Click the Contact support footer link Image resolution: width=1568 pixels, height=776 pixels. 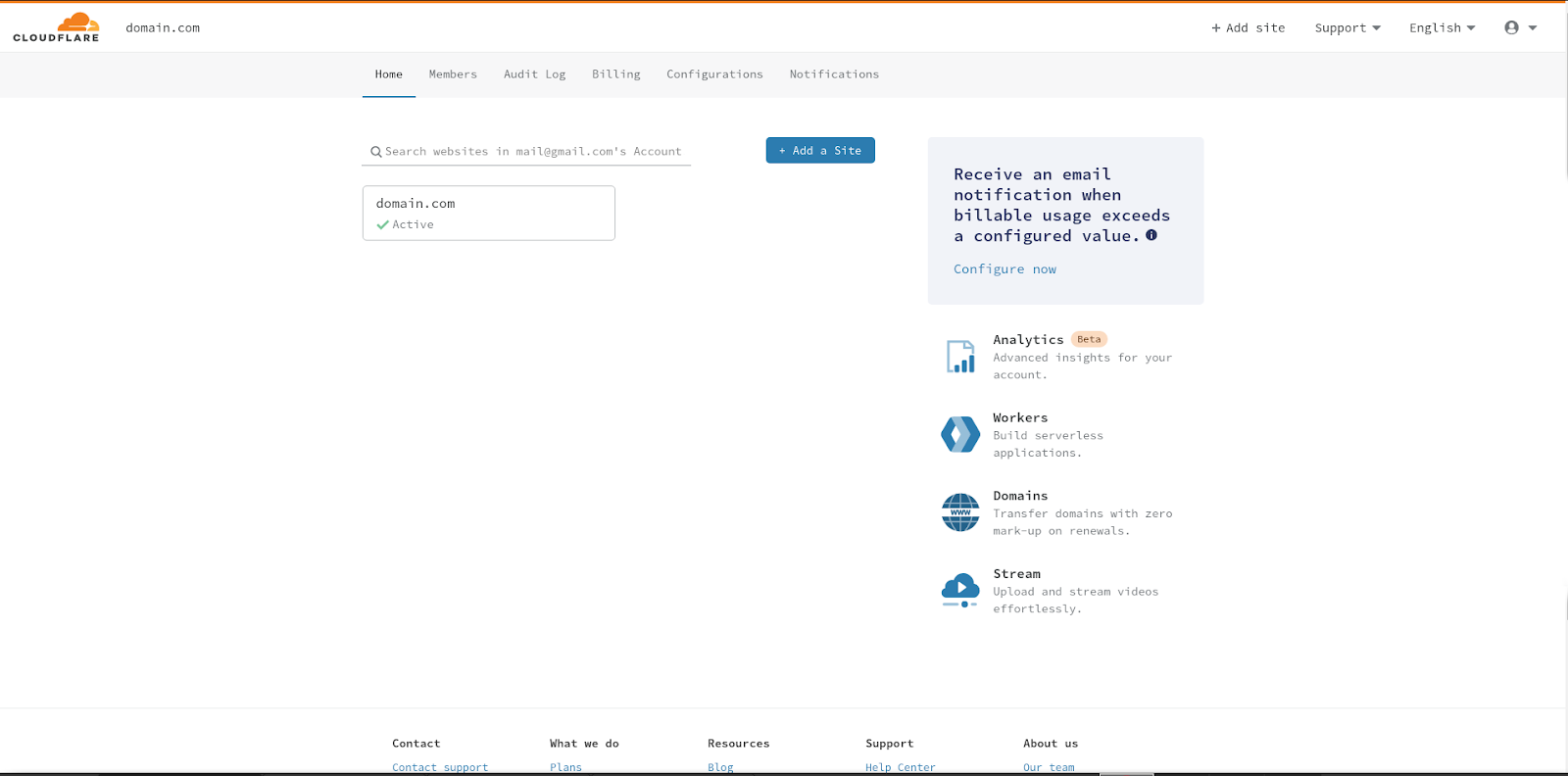pos(440,767)
